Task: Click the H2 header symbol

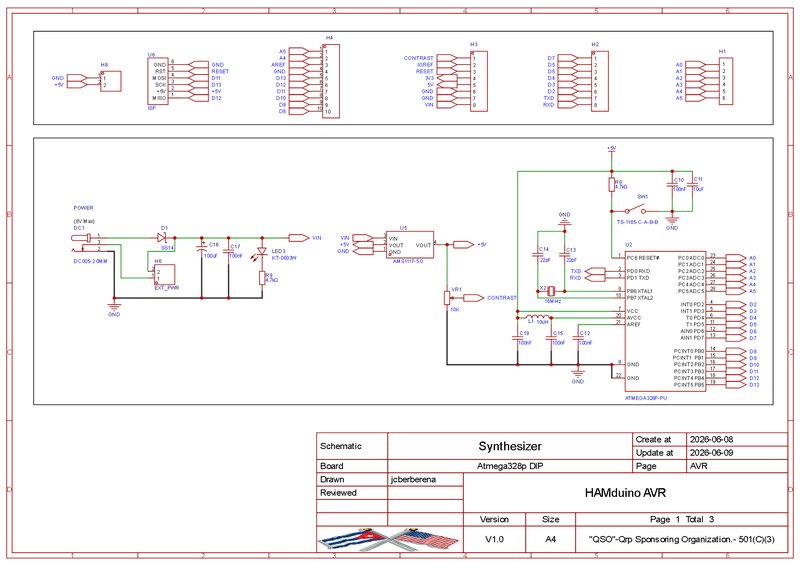Action: pos(599,81)
